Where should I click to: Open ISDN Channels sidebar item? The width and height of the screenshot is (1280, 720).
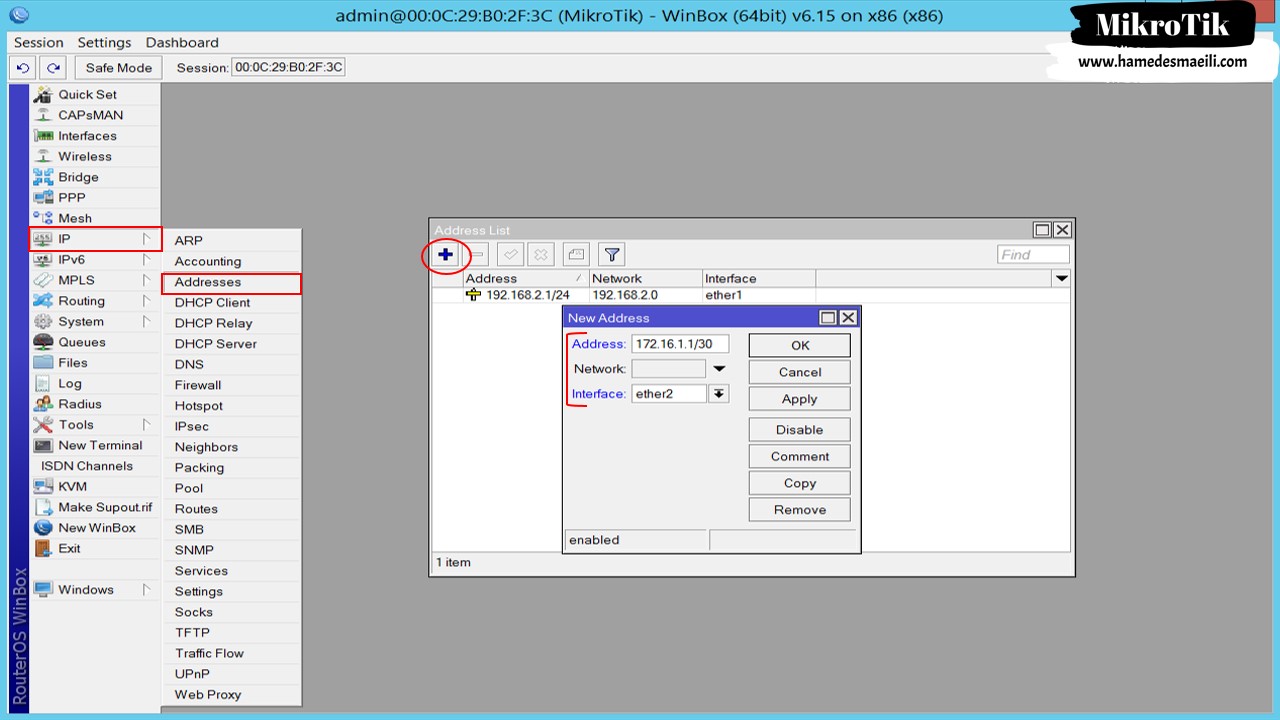pyautogui.click(x=94, y=466)
